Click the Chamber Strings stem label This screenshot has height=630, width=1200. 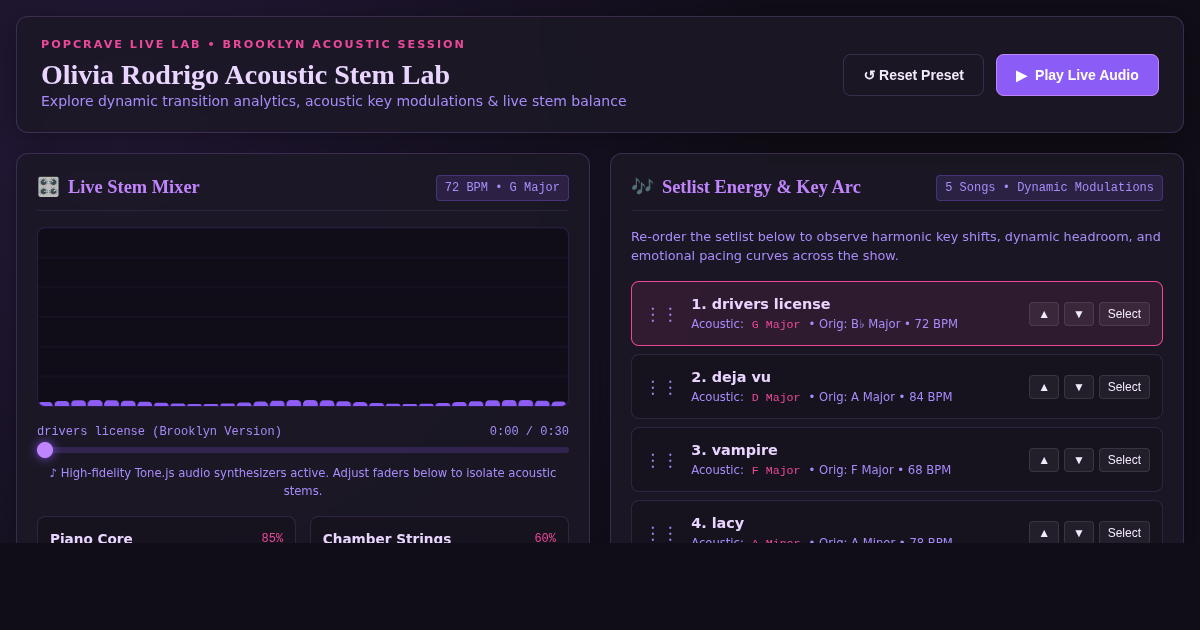click(387, 538)
